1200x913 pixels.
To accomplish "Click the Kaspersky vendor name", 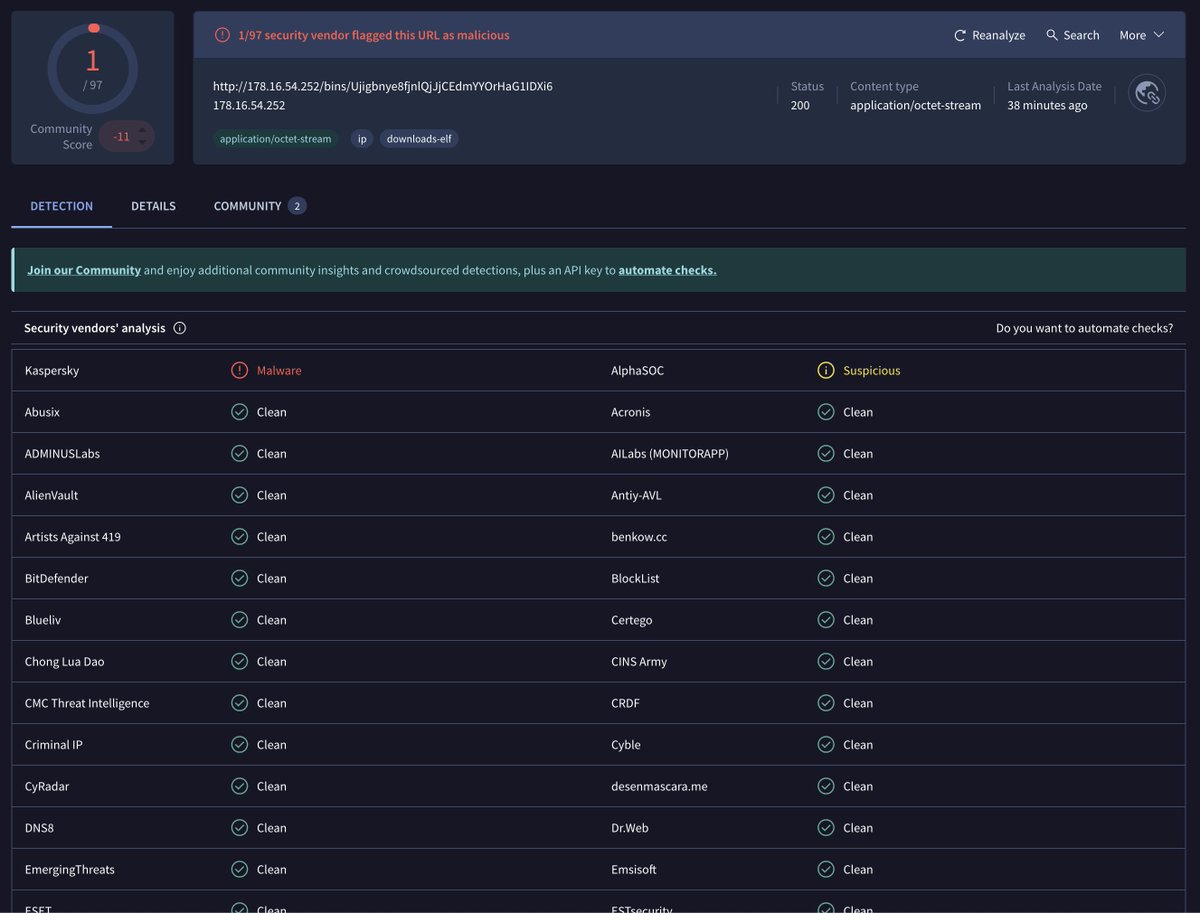I will [52, 370].
